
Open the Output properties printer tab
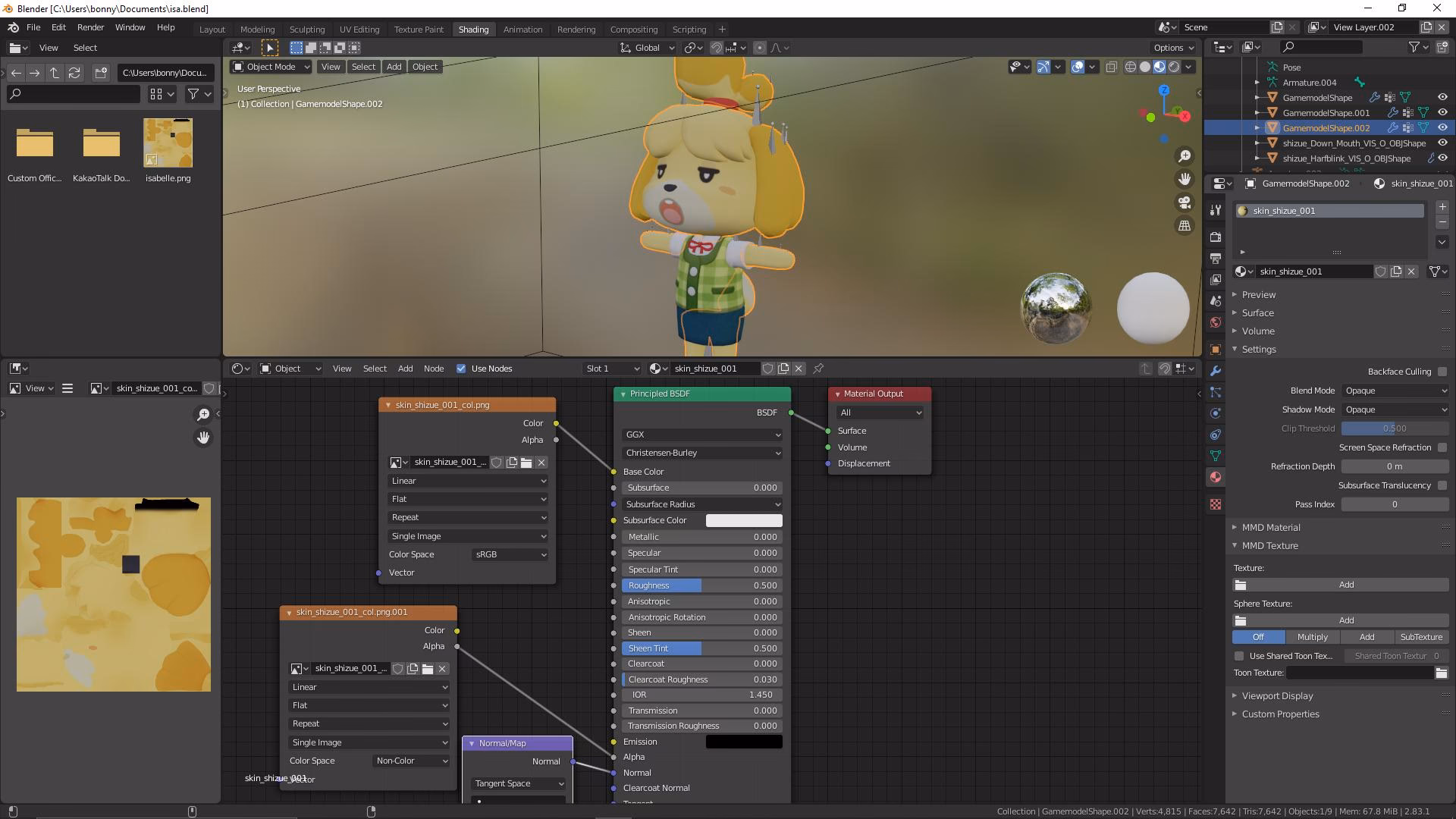coord(1215,259)
